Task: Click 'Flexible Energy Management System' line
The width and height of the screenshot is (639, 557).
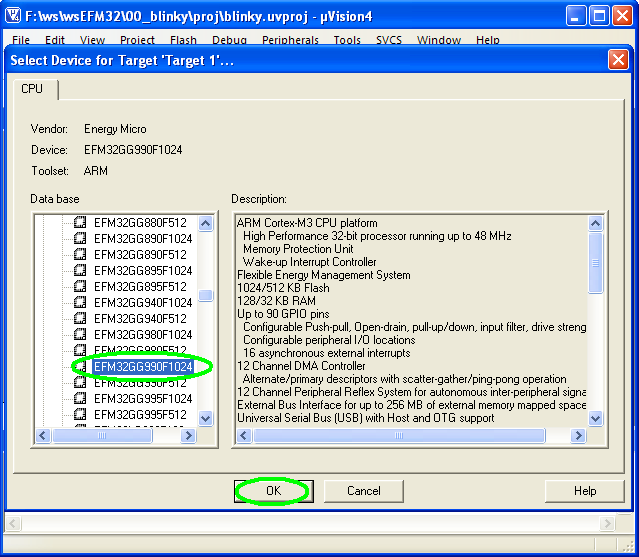Action: pyautogui.click(x=324, y=275)
